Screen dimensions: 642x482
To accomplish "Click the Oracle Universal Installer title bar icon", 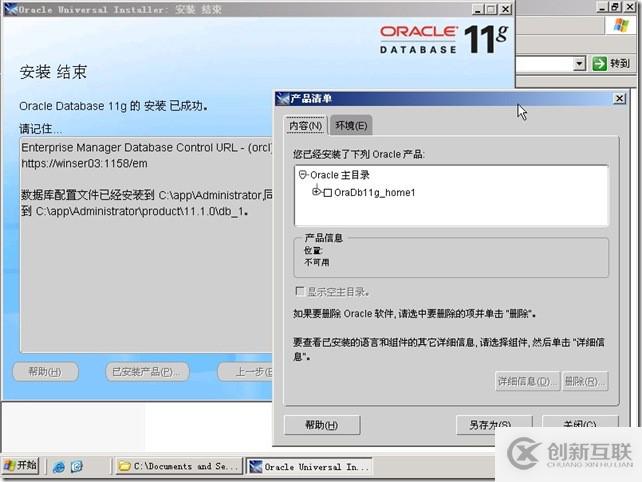I will point(11,9).
